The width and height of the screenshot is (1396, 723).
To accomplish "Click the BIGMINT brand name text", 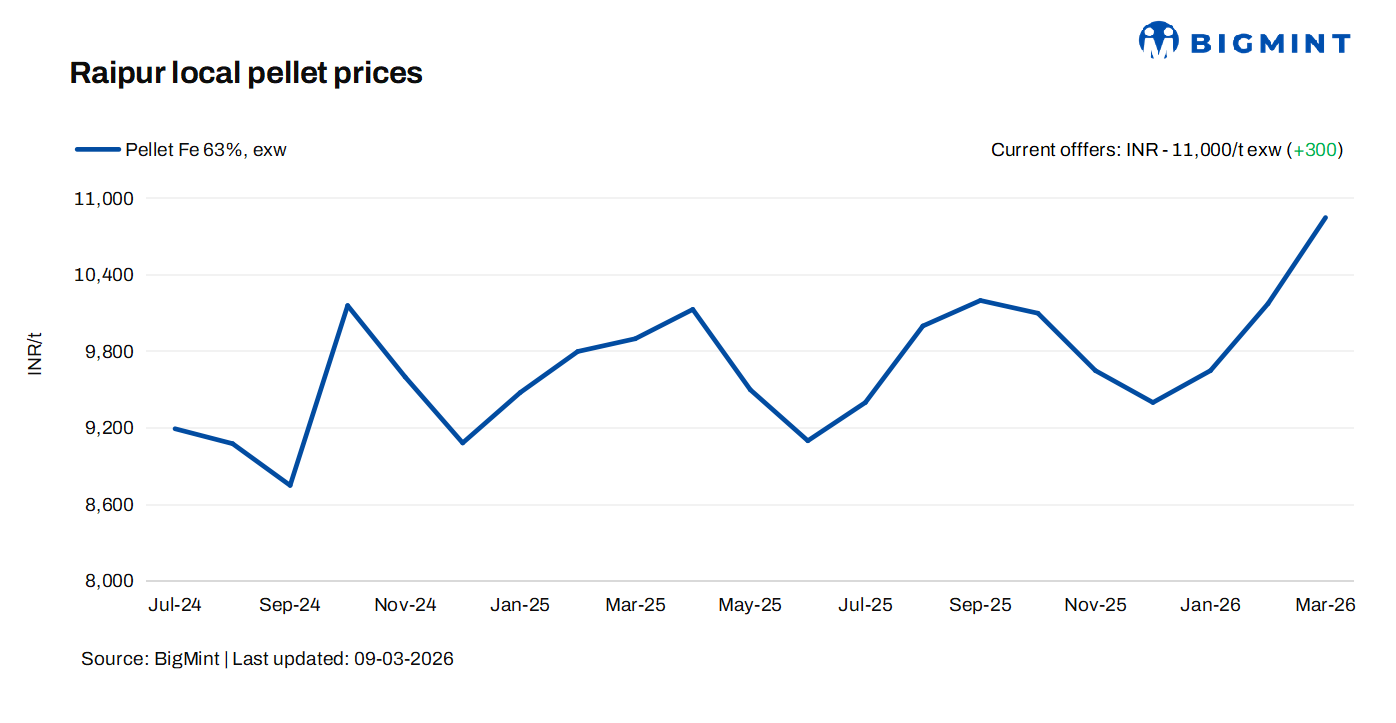I will click(x=1269, y=43).
